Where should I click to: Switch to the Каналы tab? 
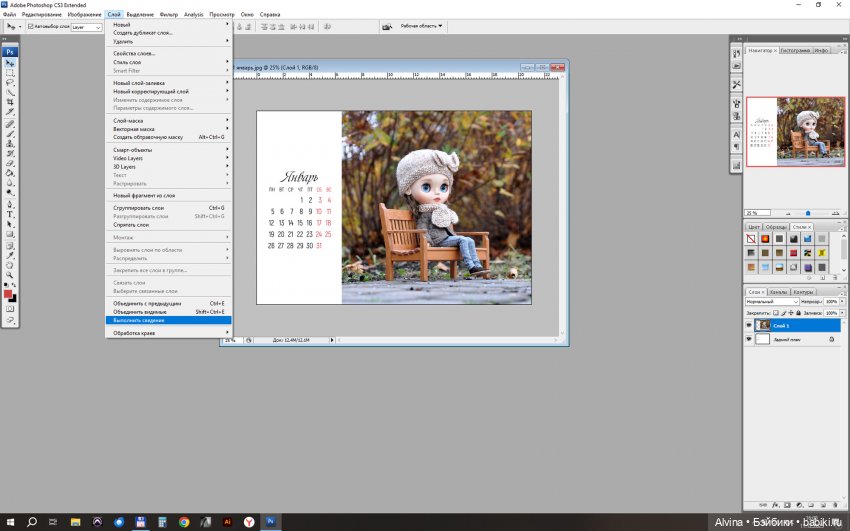(779, 292)
